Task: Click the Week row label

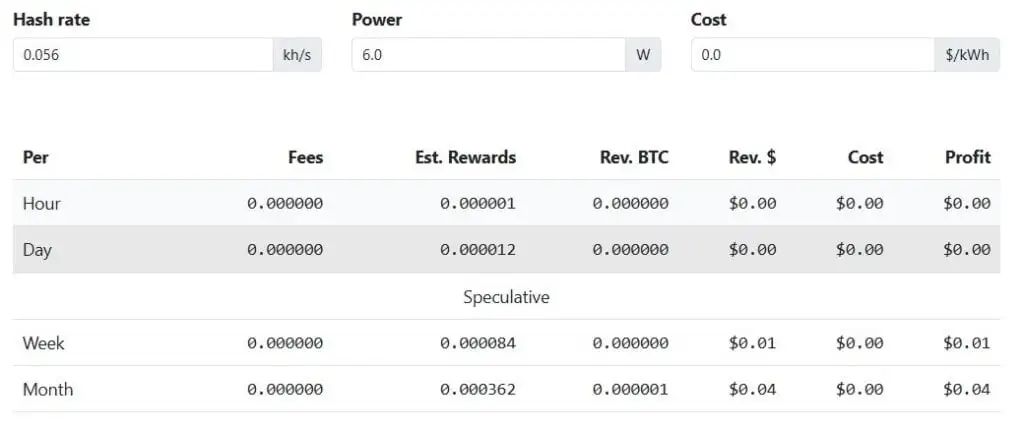Action: click(x=43, y=343)
